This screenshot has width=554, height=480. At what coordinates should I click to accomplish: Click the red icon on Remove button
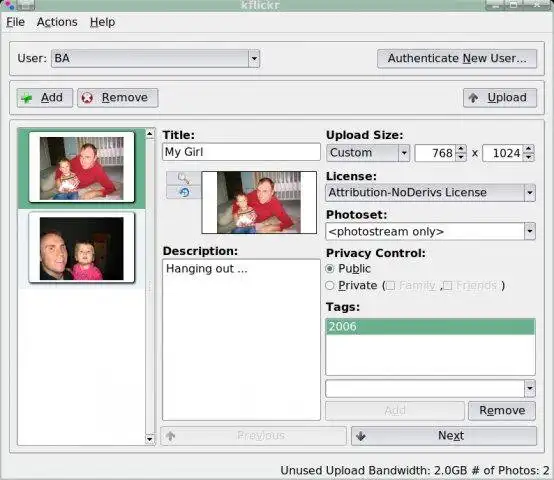tap(87, 98)
